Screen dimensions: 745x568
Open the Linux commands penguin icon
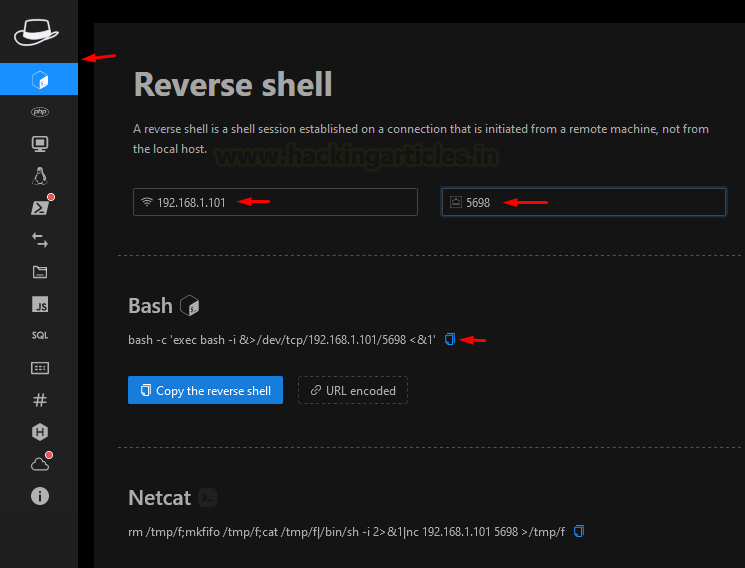[x=40, y=176]
